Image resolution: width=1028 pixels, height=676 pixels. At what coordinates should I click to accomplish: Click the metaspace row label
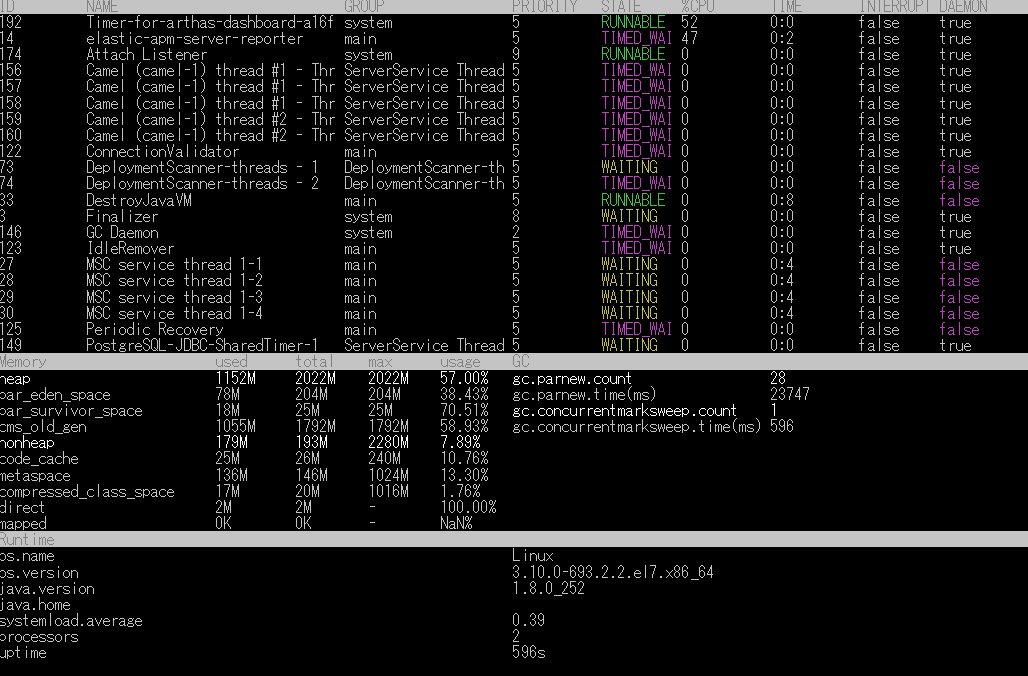[x=35, y=475]
